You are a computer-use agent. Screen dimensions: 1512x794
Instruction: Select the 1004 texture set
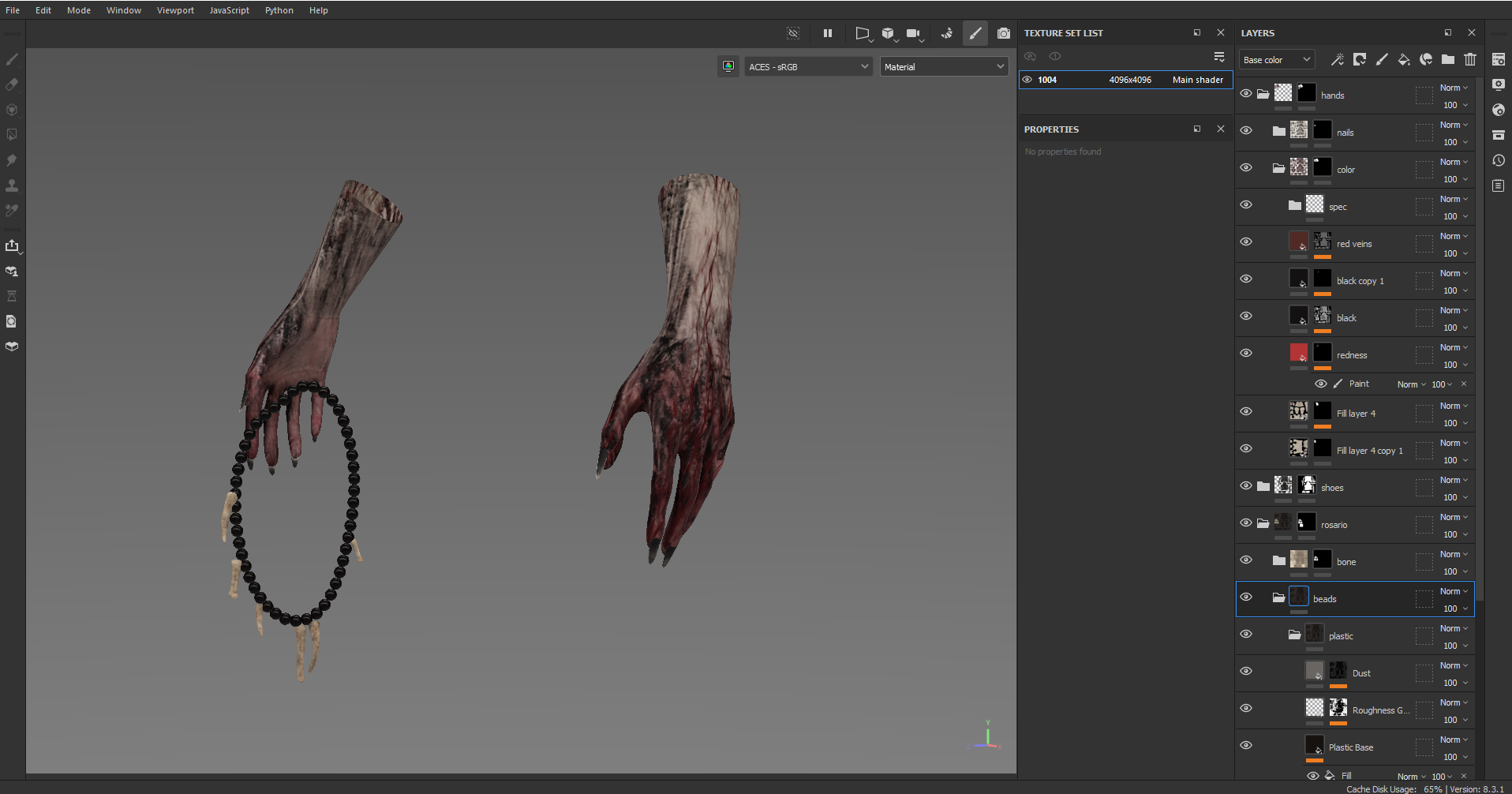click(x=1047, y=80)
